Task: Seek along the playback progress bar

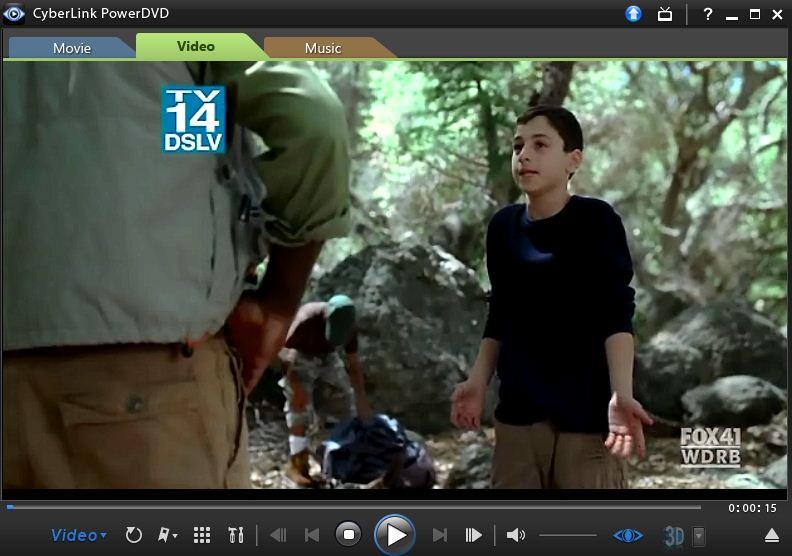Action: (x=354, y=507)
